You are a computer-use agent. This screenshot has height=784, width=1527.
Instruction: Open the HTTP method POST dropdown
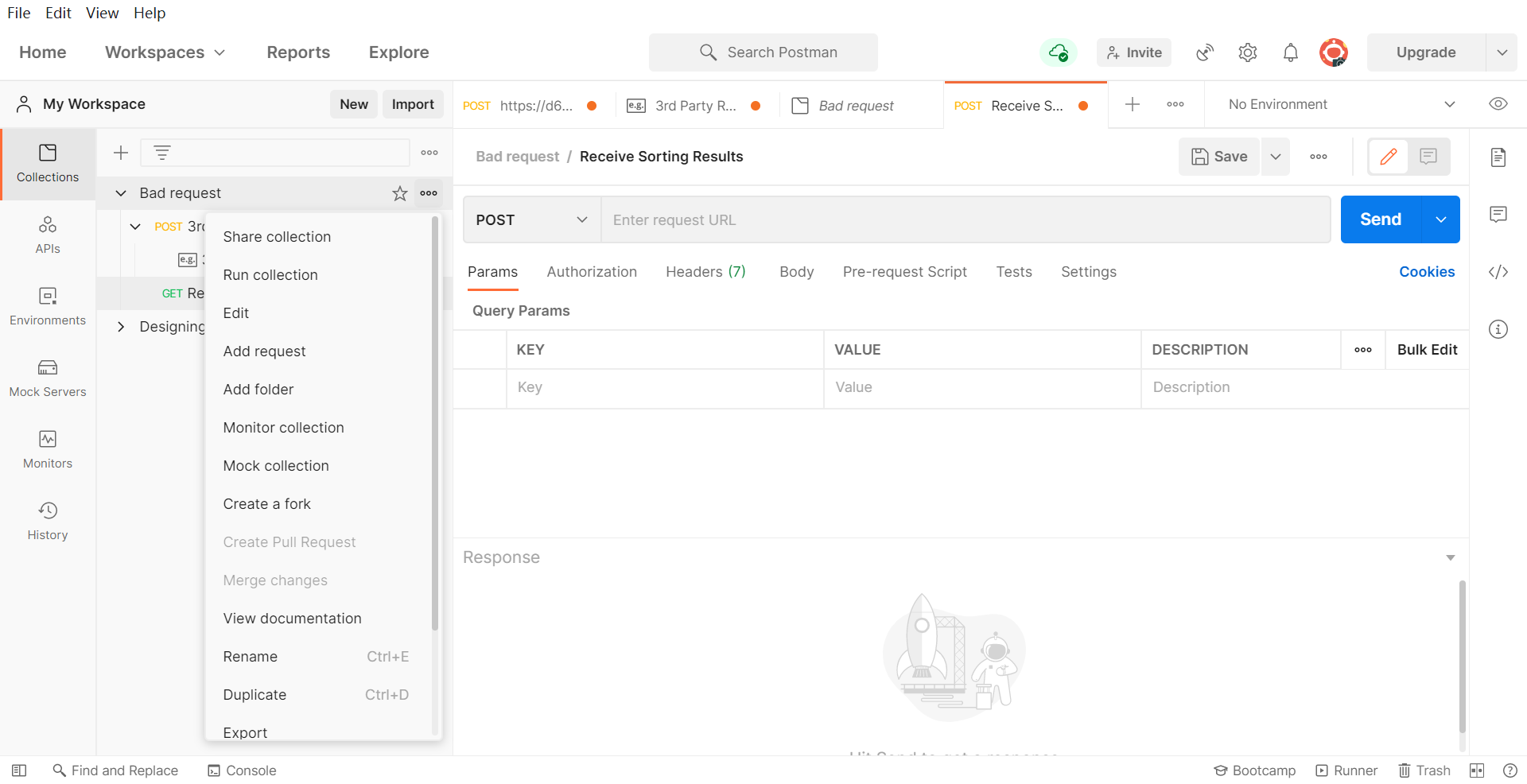(531, 219)
